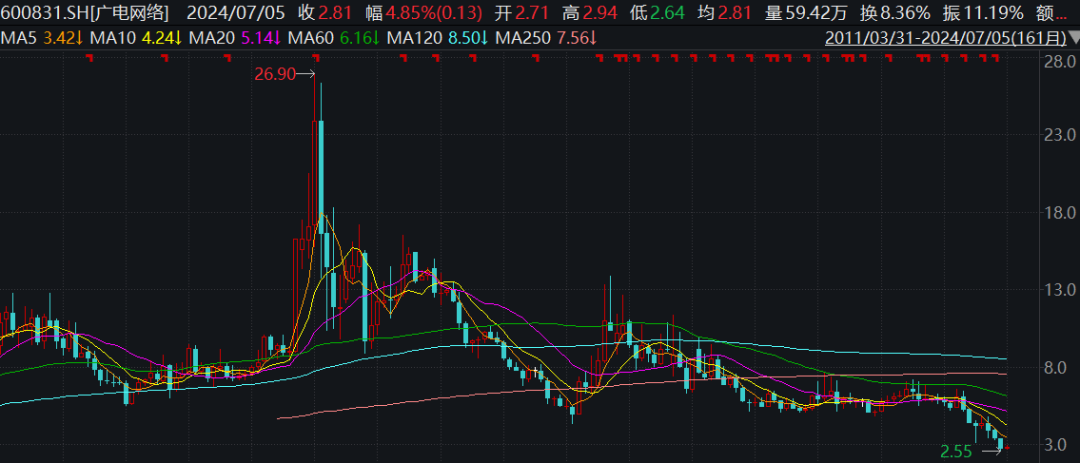The width and height of the screenshot is (1080, 463).
Task: Click the 13.0 price axis label
Action: (1060, 290)
